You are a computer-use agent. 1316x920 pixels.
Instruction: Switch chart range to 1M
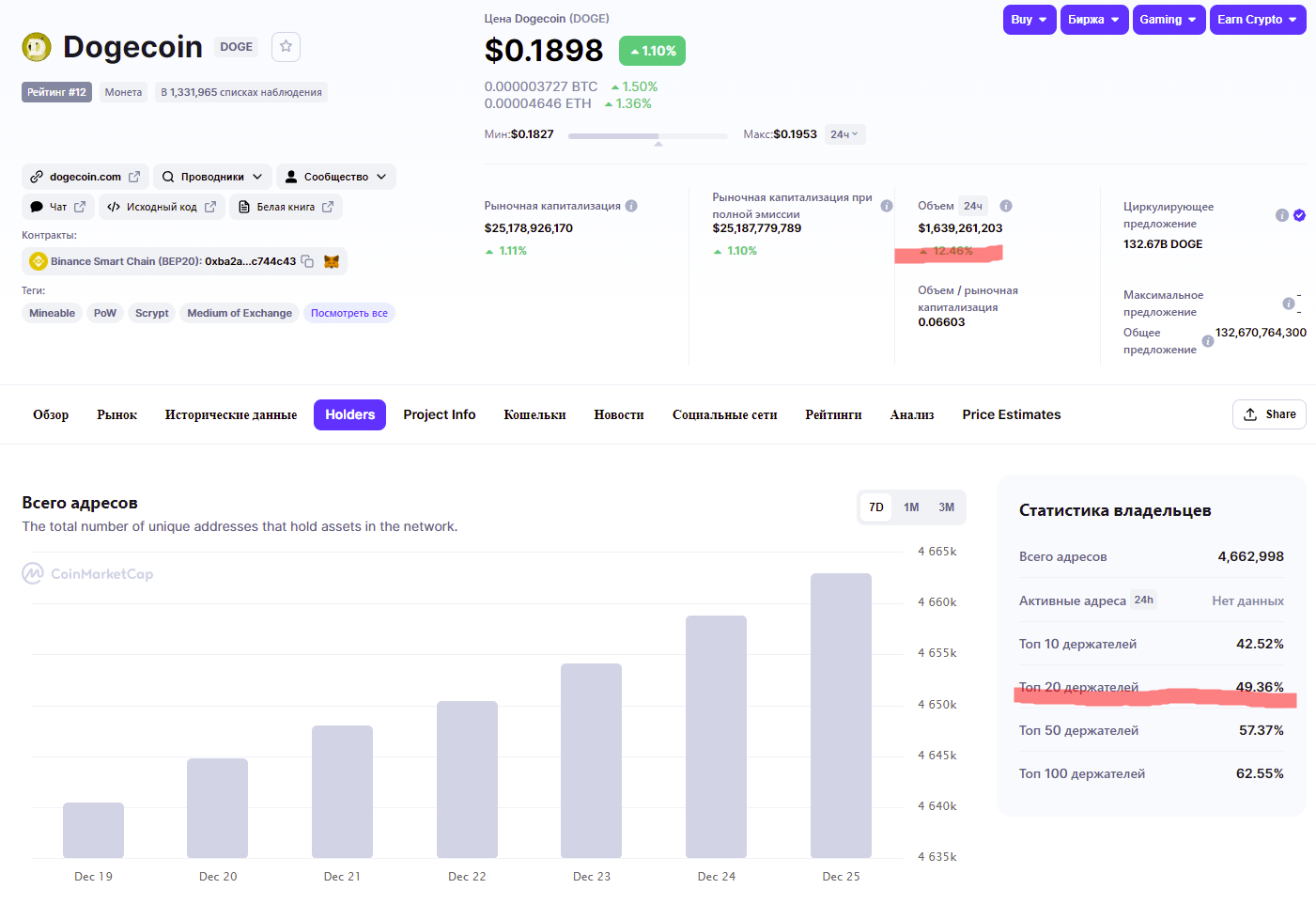click(911, 507)
